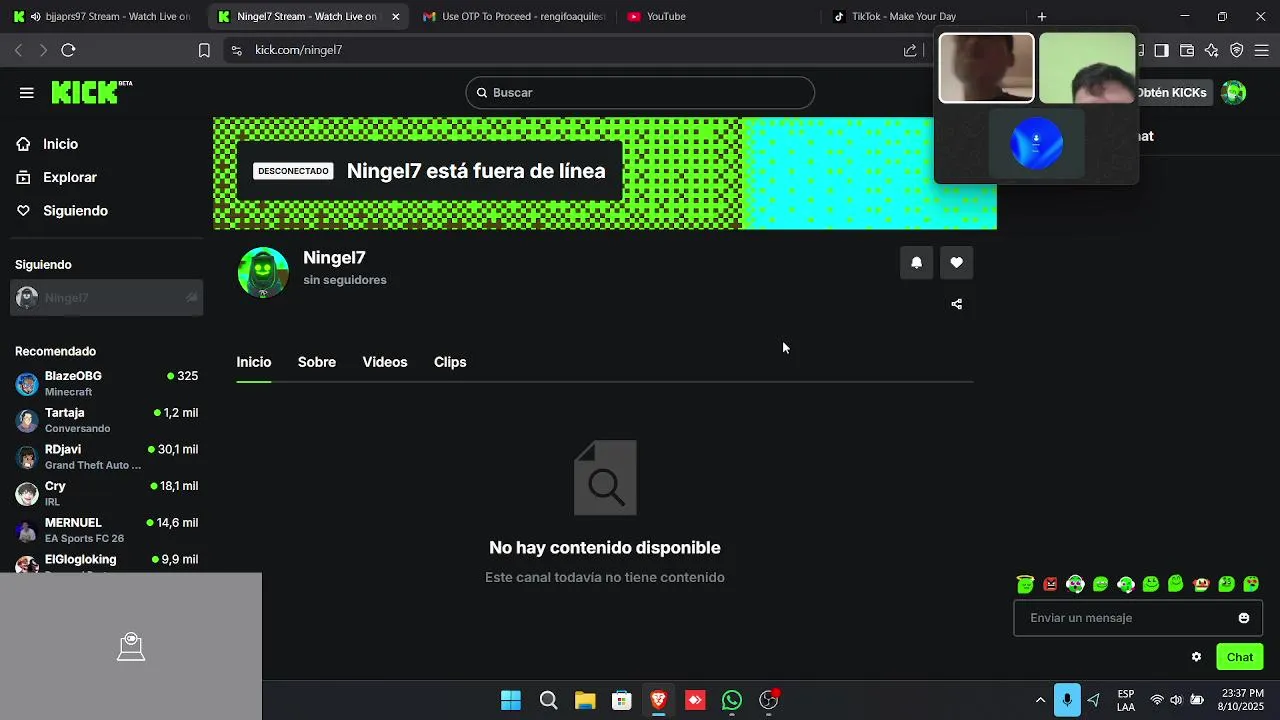The width and height of the screenshot is (1280, 720).
Task: Open taskbar Search
Action: point(548,700)
